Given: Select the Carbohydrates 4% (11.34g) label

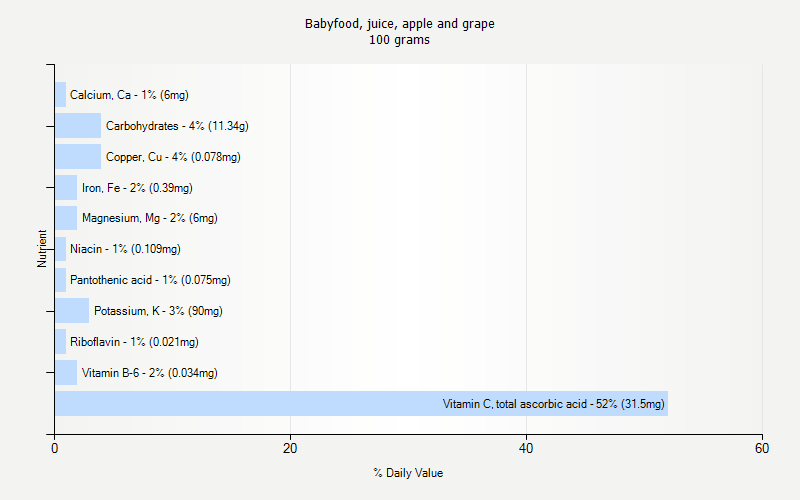Looking at the screenshot, I should tap(177, 126).
